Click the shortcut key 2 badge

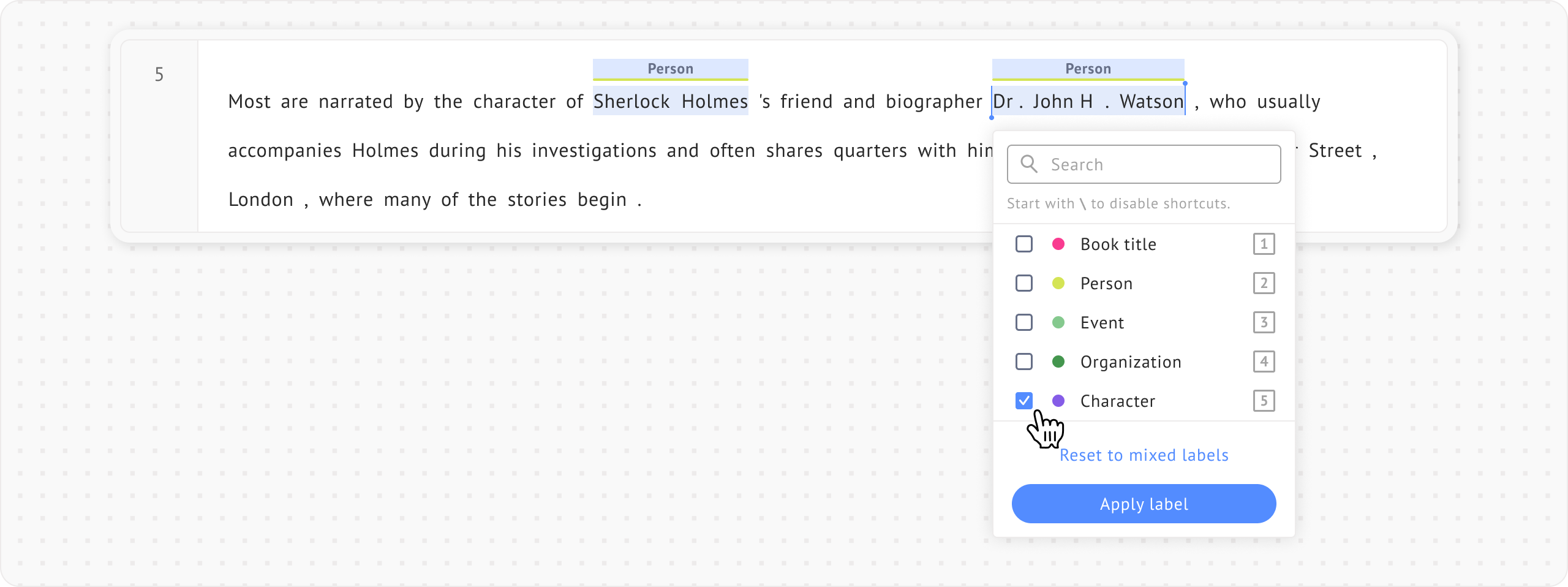click(1264, 283)
